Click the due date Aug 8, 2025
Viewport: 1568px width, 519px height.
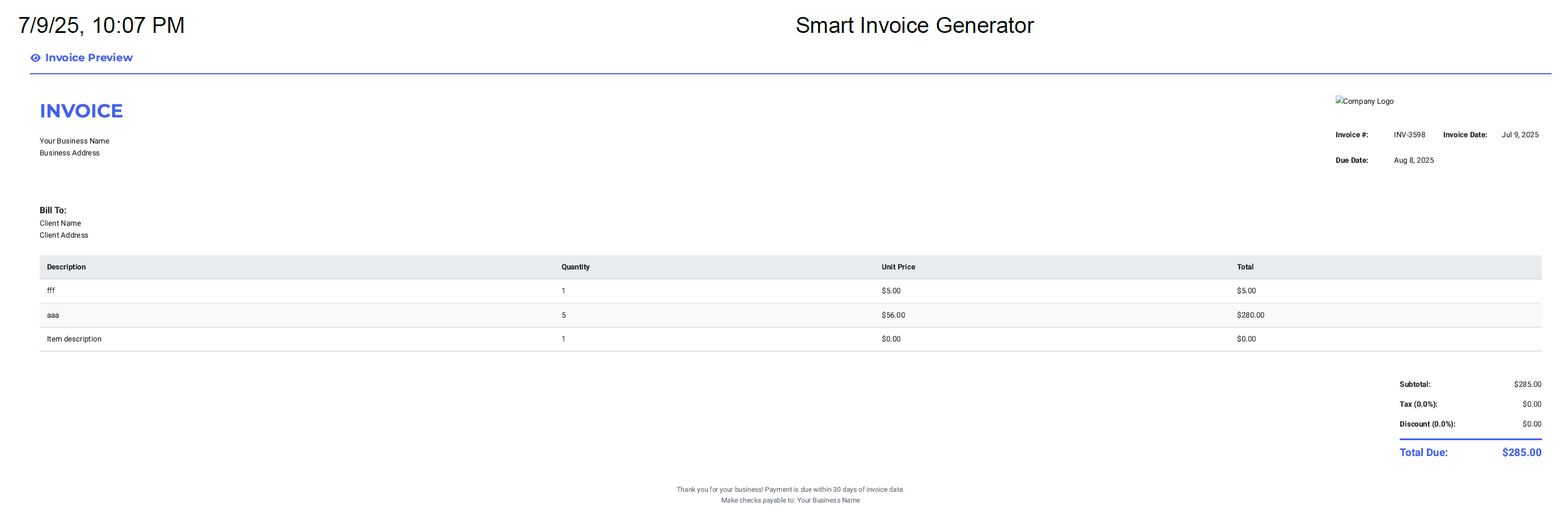[1413, 160]
